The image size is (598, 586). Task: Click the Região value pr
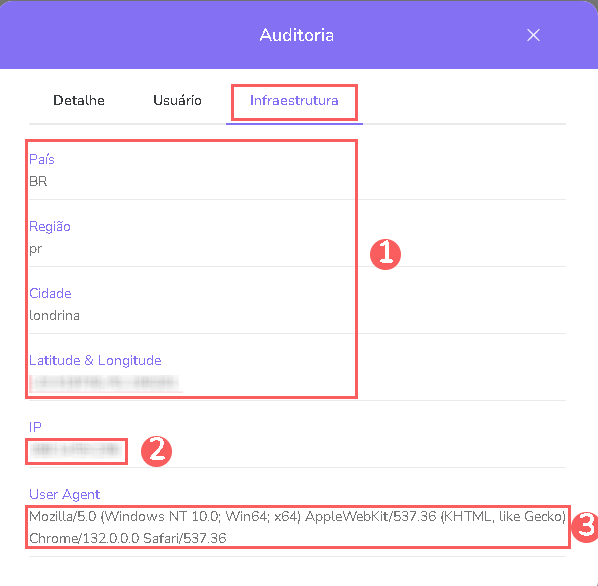click(x=35, y=249)
